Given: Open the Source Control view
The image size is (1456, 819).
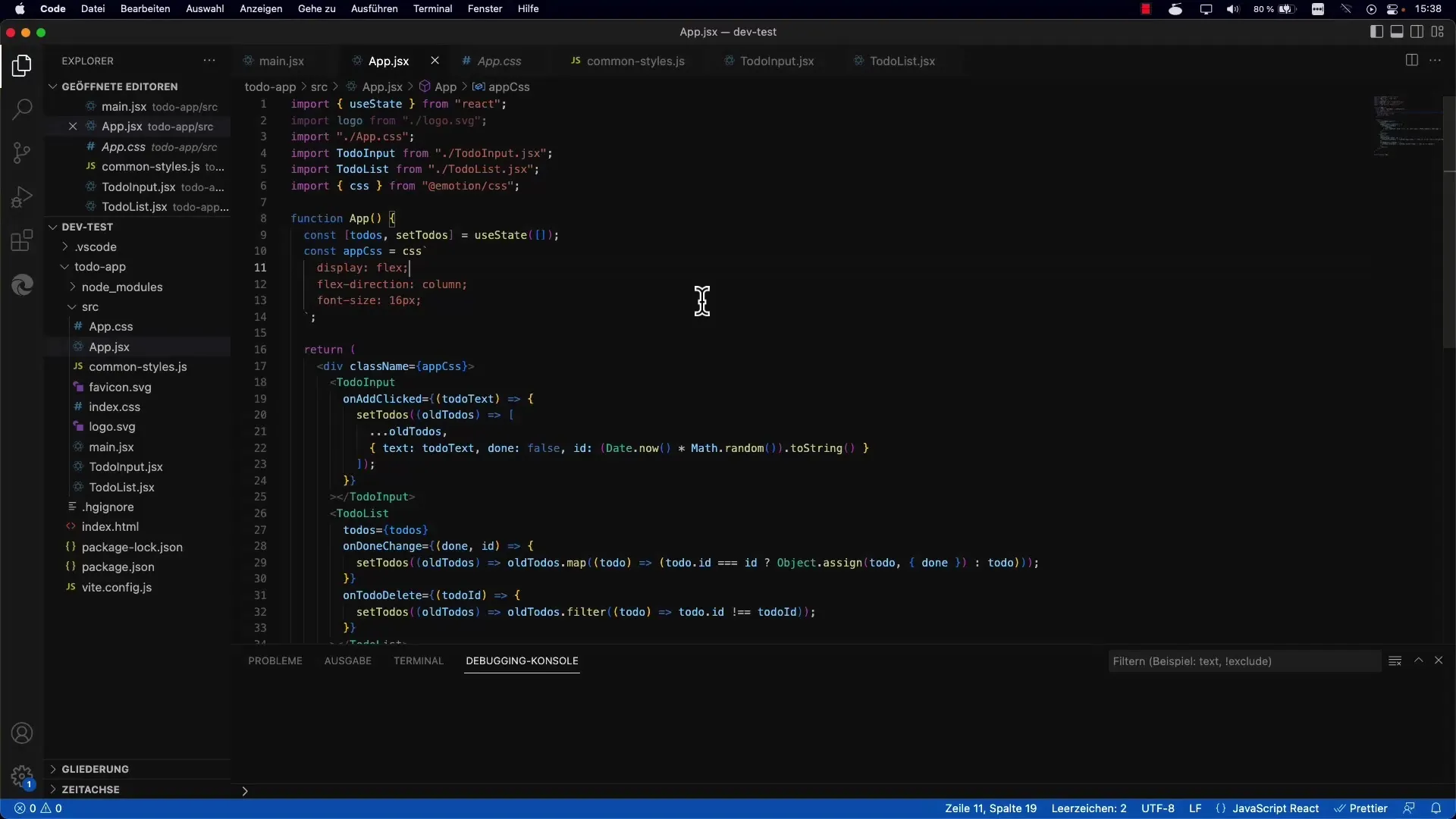Looking at the screenshot, I should (x=22, y=153).
